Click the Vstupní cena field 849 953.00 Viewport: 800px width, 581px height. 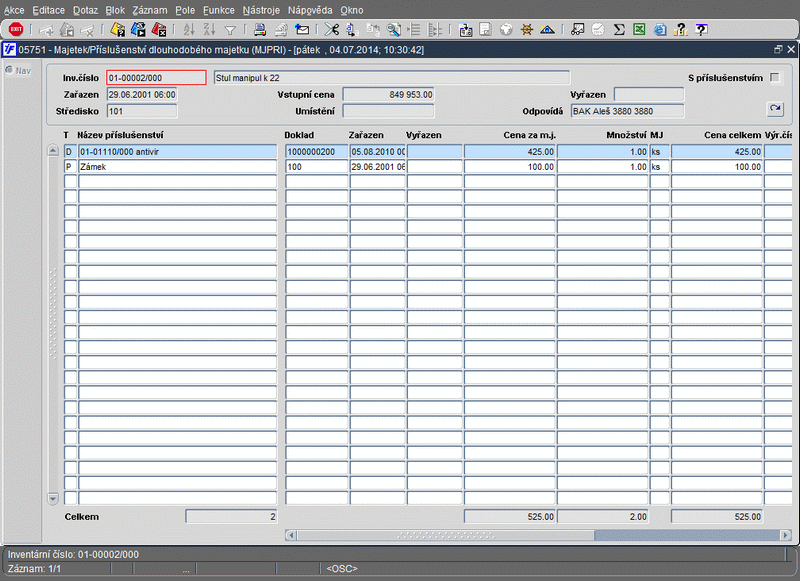point(388,94)
